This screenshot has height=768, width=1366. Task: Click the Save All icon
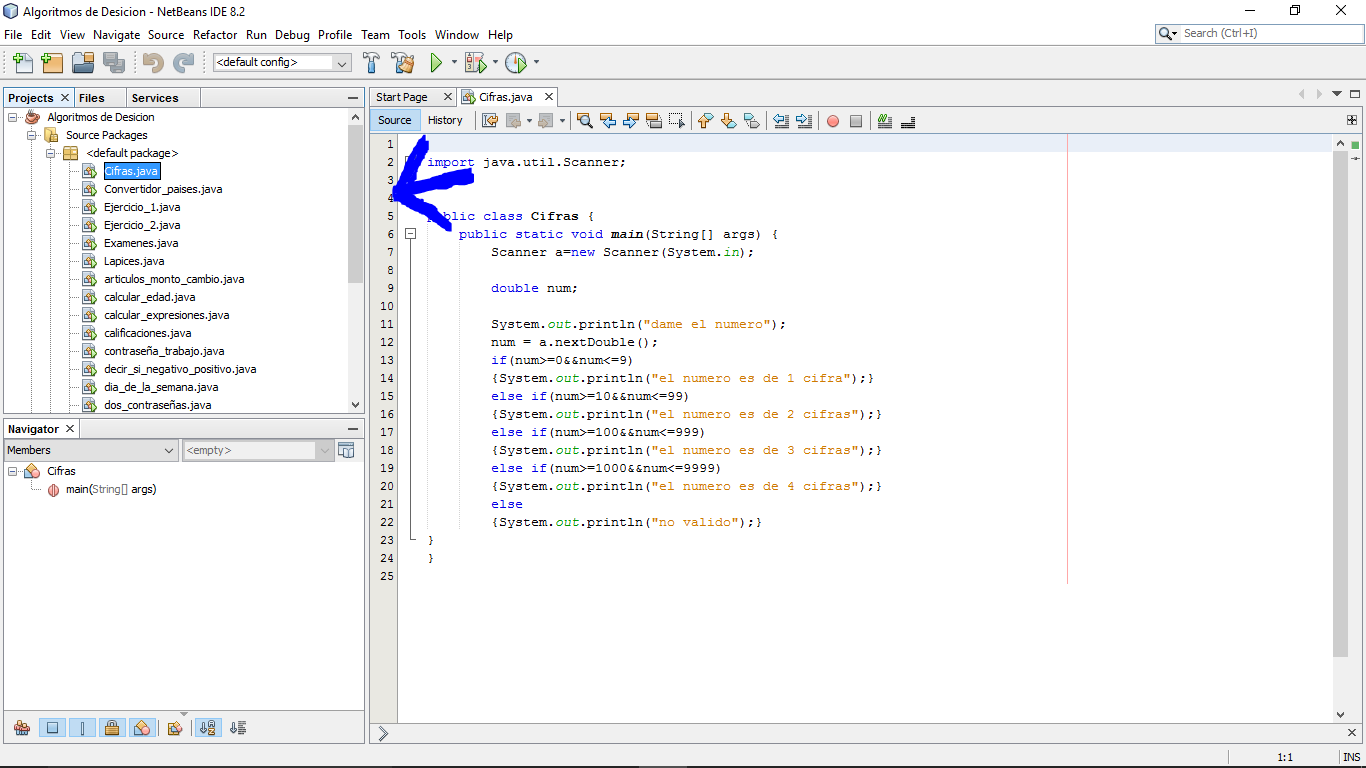point(114,62)
